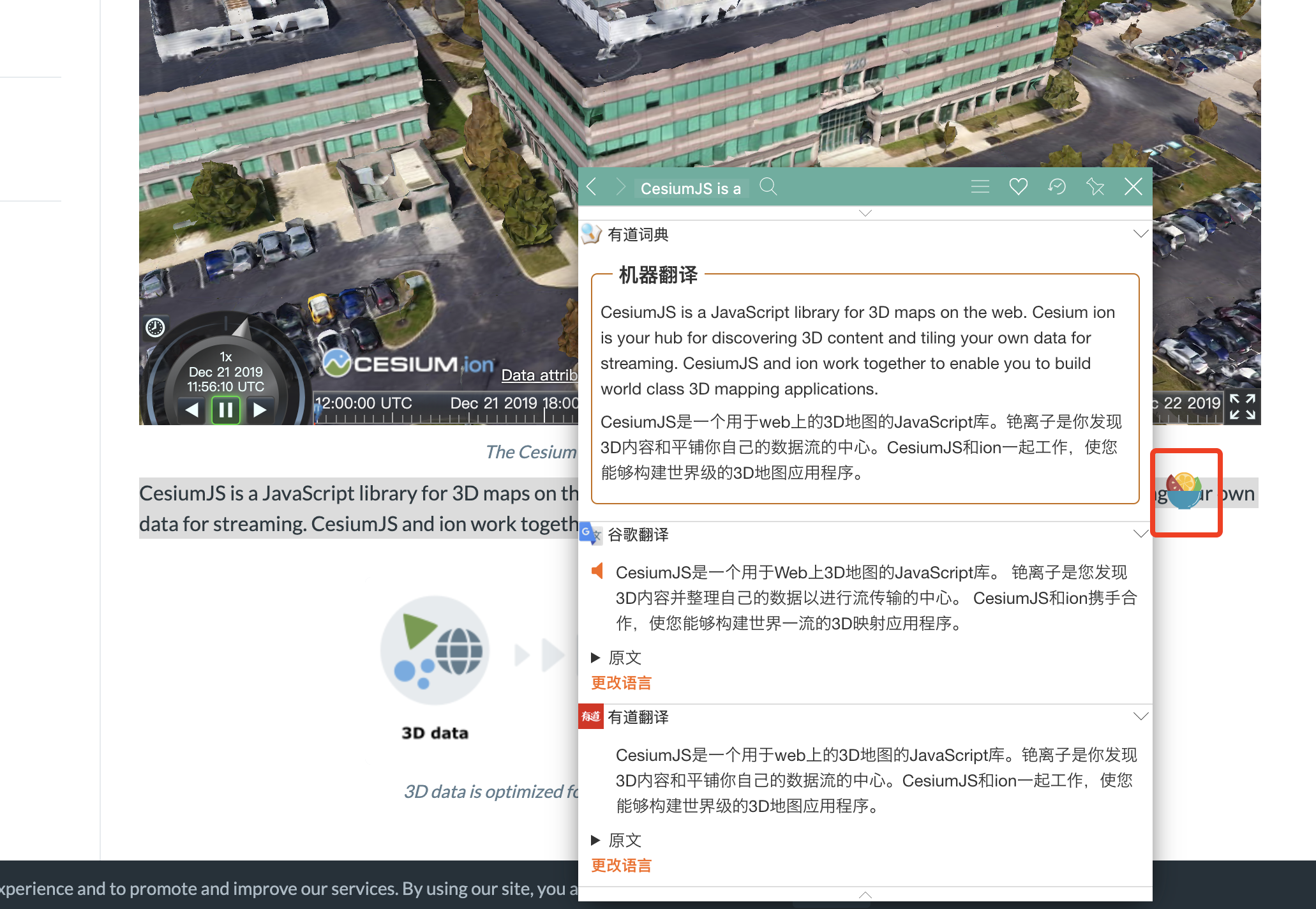Click the search magnifier icon in popup

768,187
